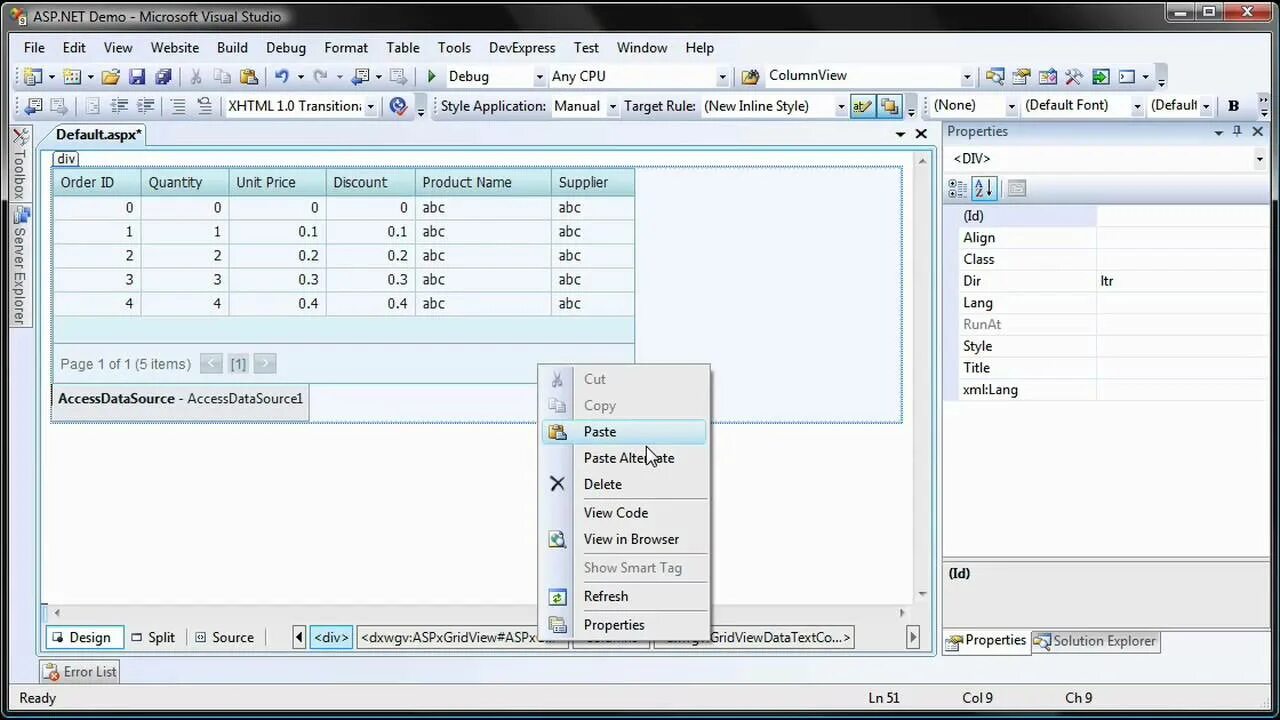Open the XHTML 1.0 Transitional schema dropdown

(370, 106)
